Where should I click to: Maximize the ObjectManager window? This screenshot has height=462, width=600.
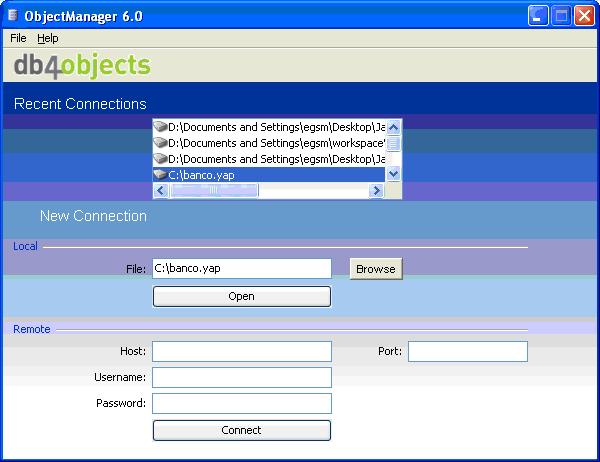(561, 16)
